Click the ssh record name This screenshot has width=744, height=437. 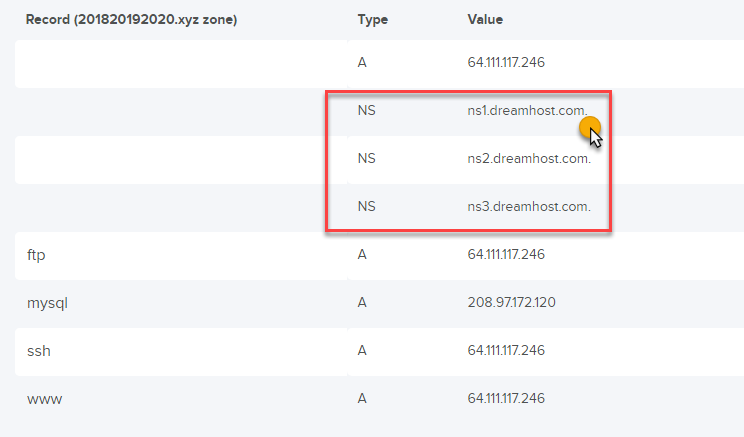tap(38, 351)
